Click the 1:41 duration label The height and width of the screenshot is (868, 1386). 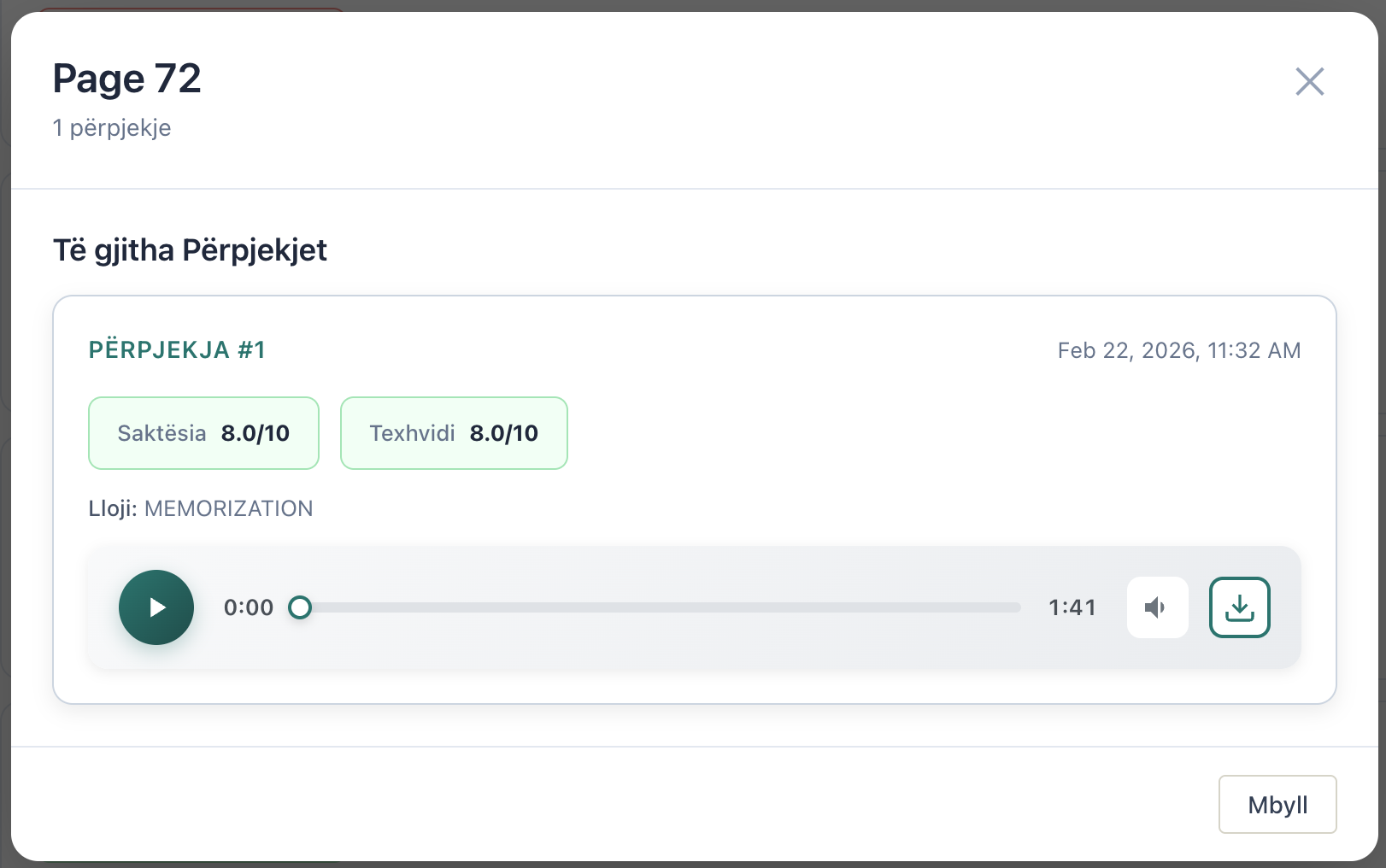tap(1072, 607)
